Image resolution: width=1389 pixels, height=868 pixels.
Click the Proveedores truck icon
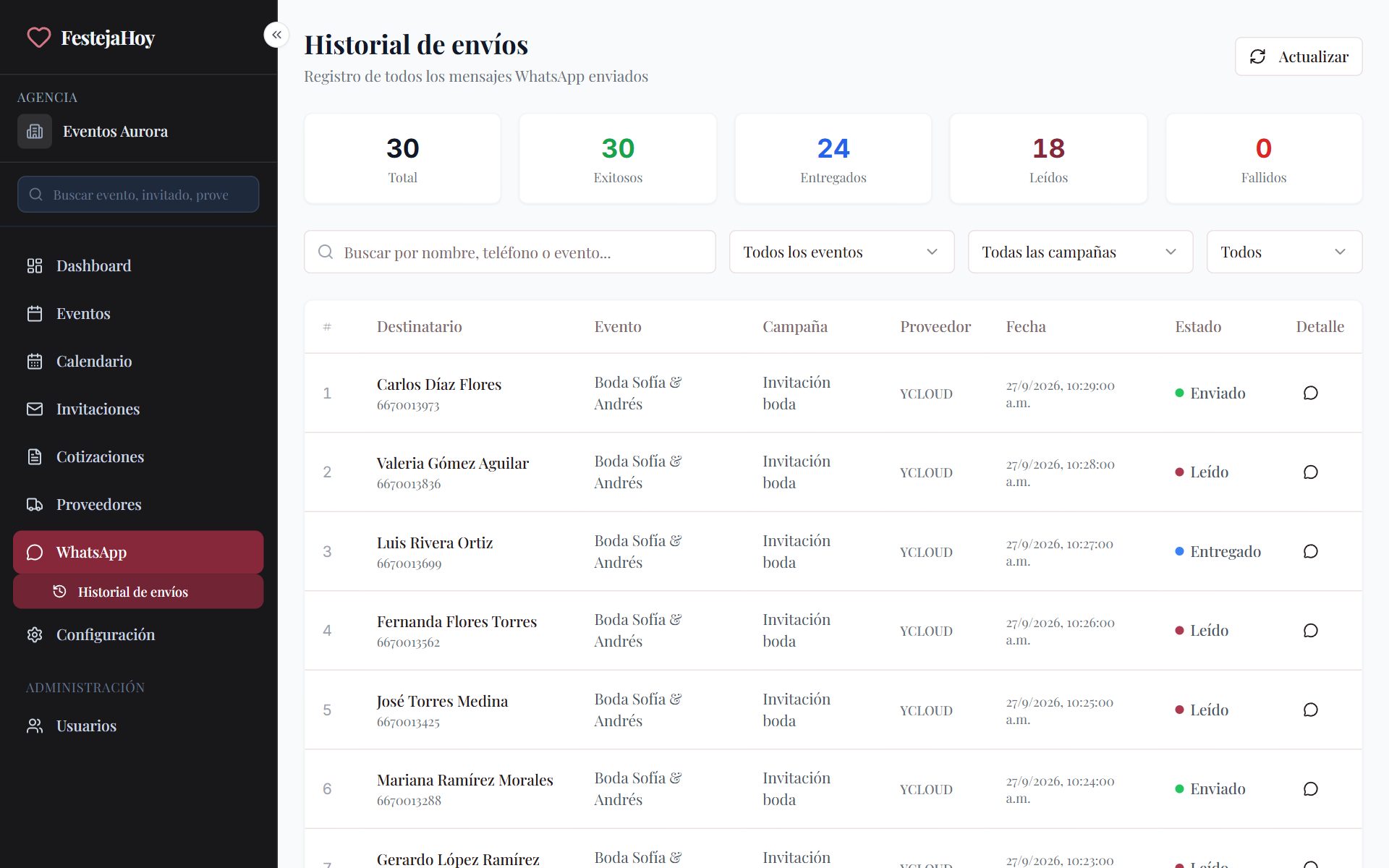tap(35, 505)
